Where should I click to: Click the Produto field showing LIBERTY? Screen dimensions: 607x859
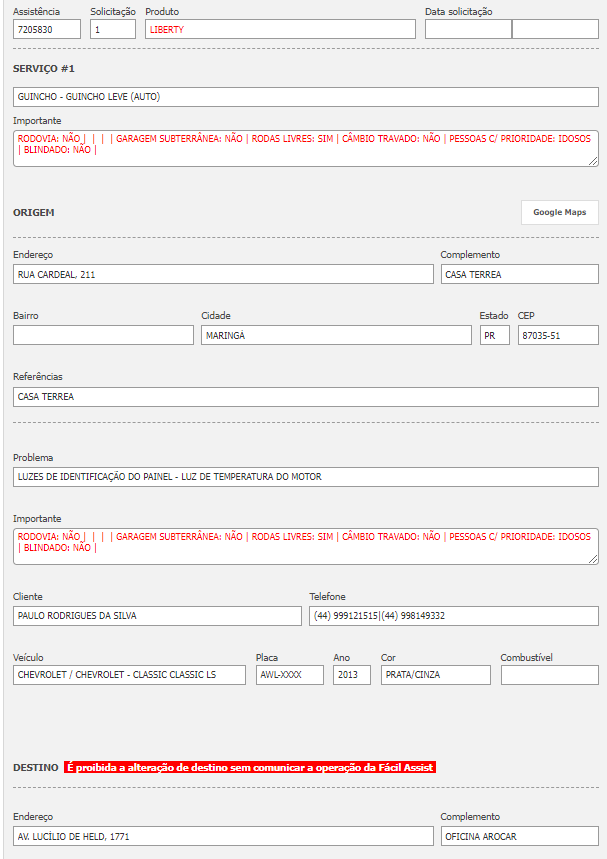(280, 30)
